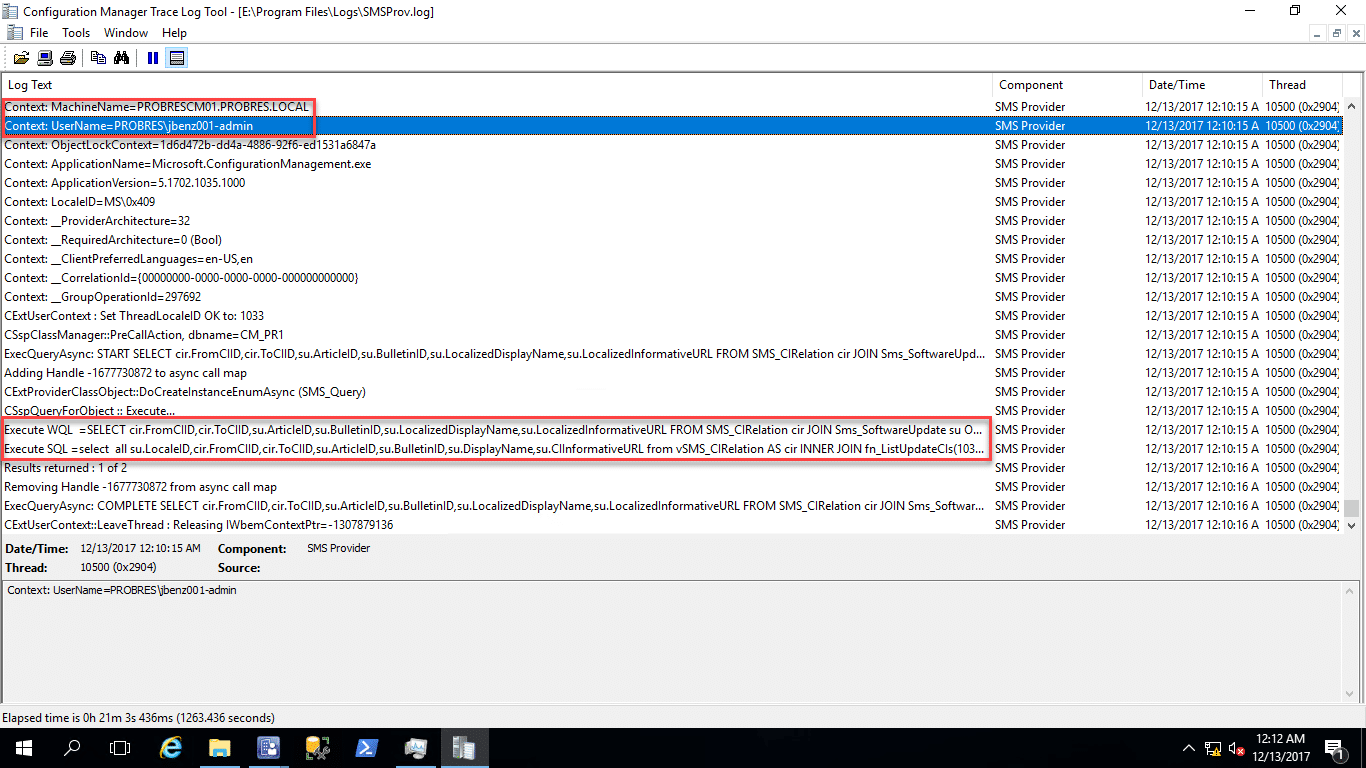Open the File menu

pyautogui.click(x=38, y=33)
